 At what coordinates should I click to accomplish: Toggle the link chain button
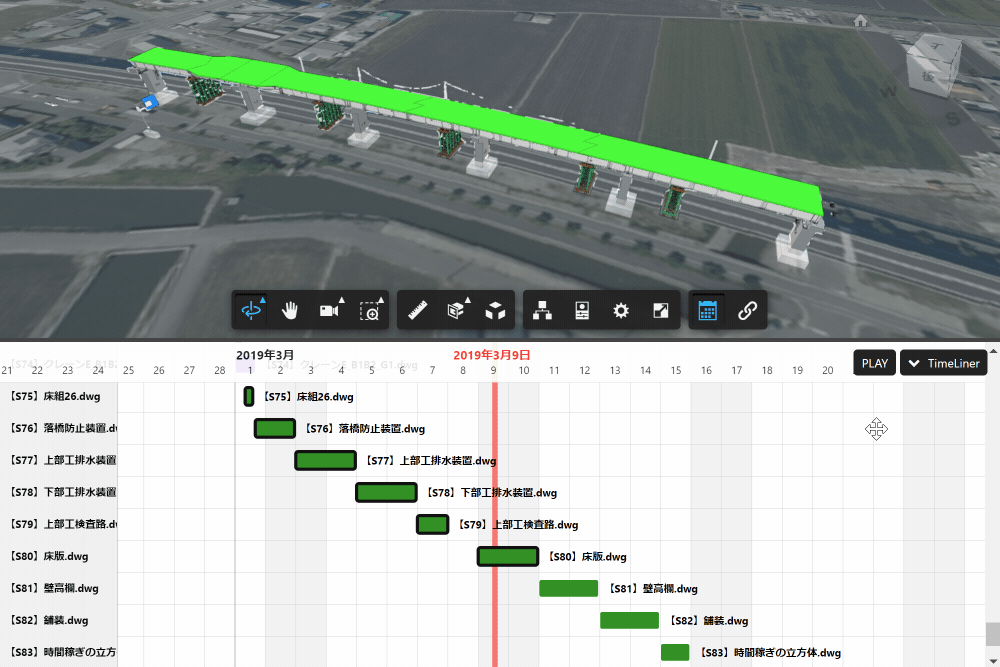747,311
